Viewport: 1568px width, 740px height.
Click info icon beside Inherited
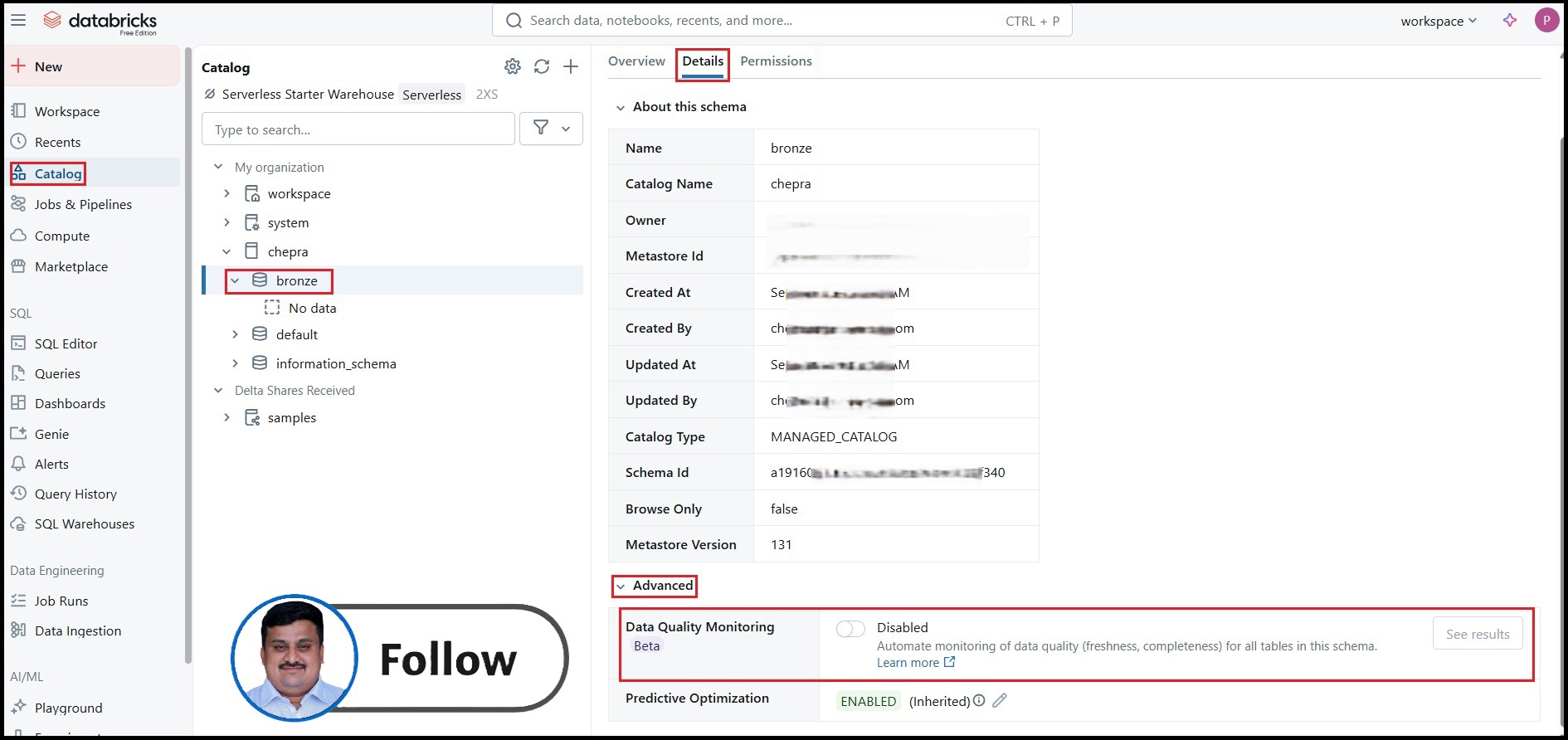point(979,700)
